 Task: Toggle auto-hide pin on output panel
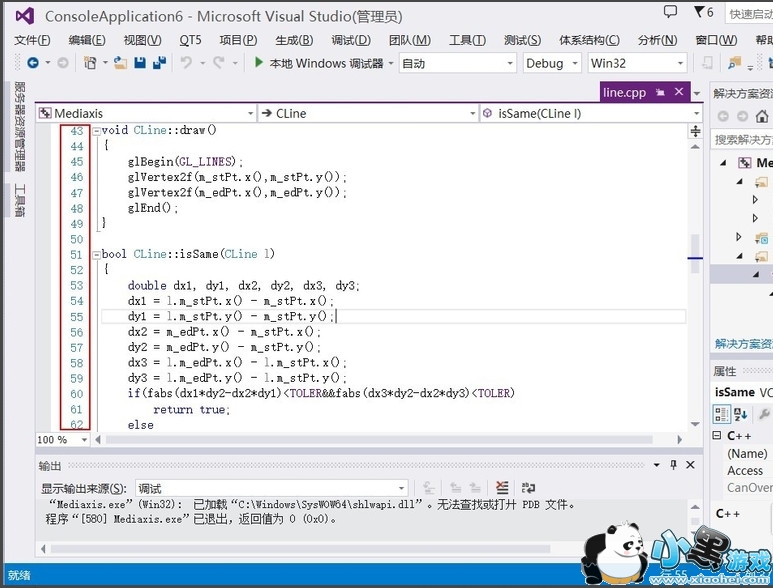click(x=674, y=466)
